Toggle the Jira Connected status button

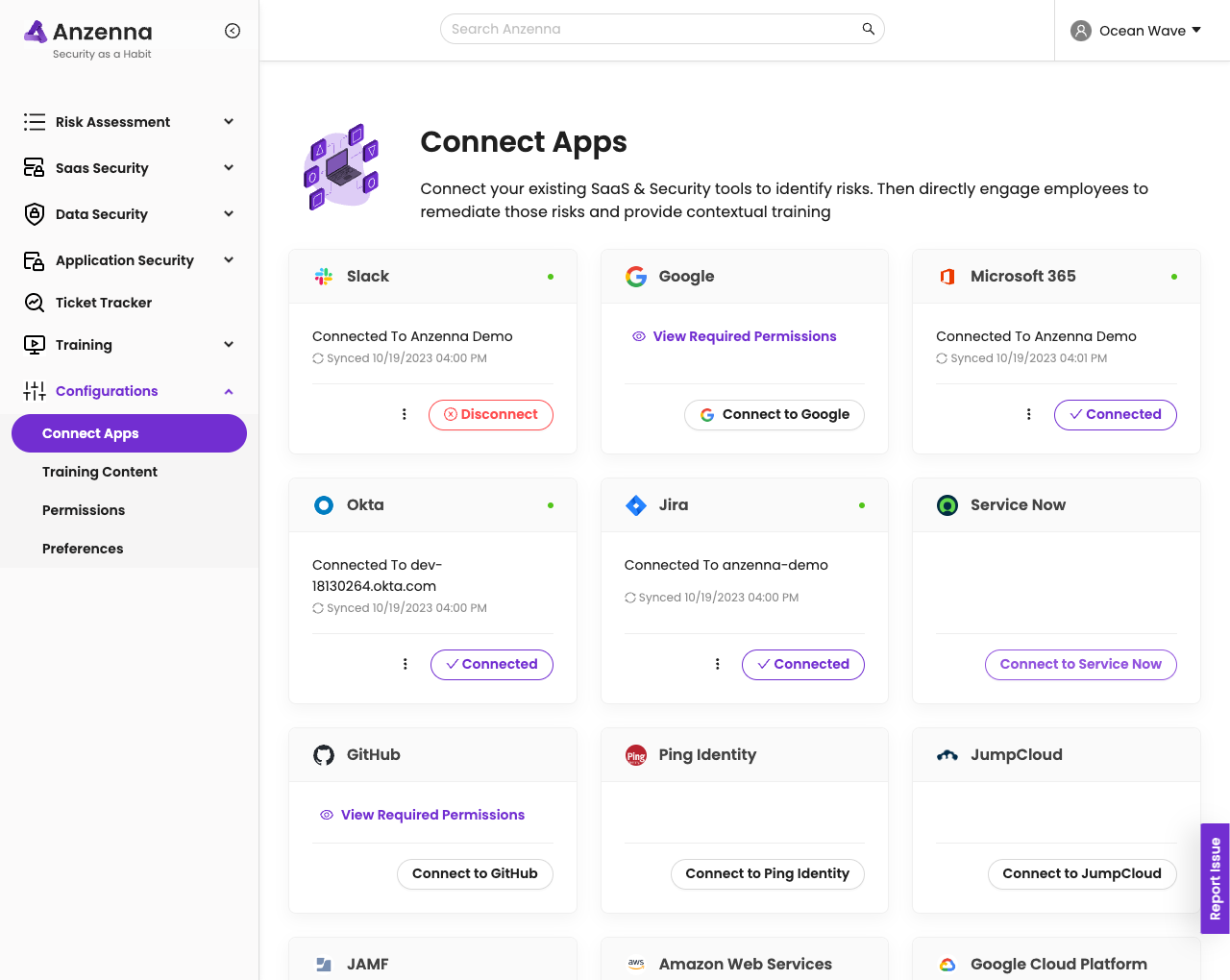point(802,664)
